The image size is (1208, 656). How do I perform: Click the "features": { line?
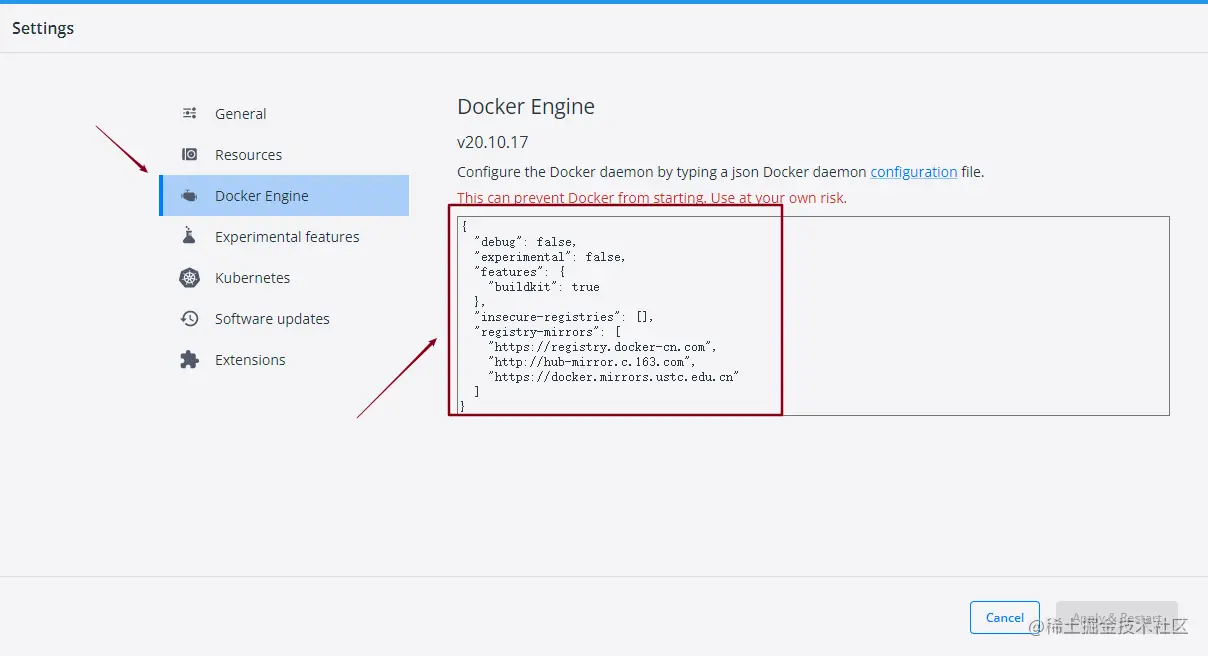520,272
